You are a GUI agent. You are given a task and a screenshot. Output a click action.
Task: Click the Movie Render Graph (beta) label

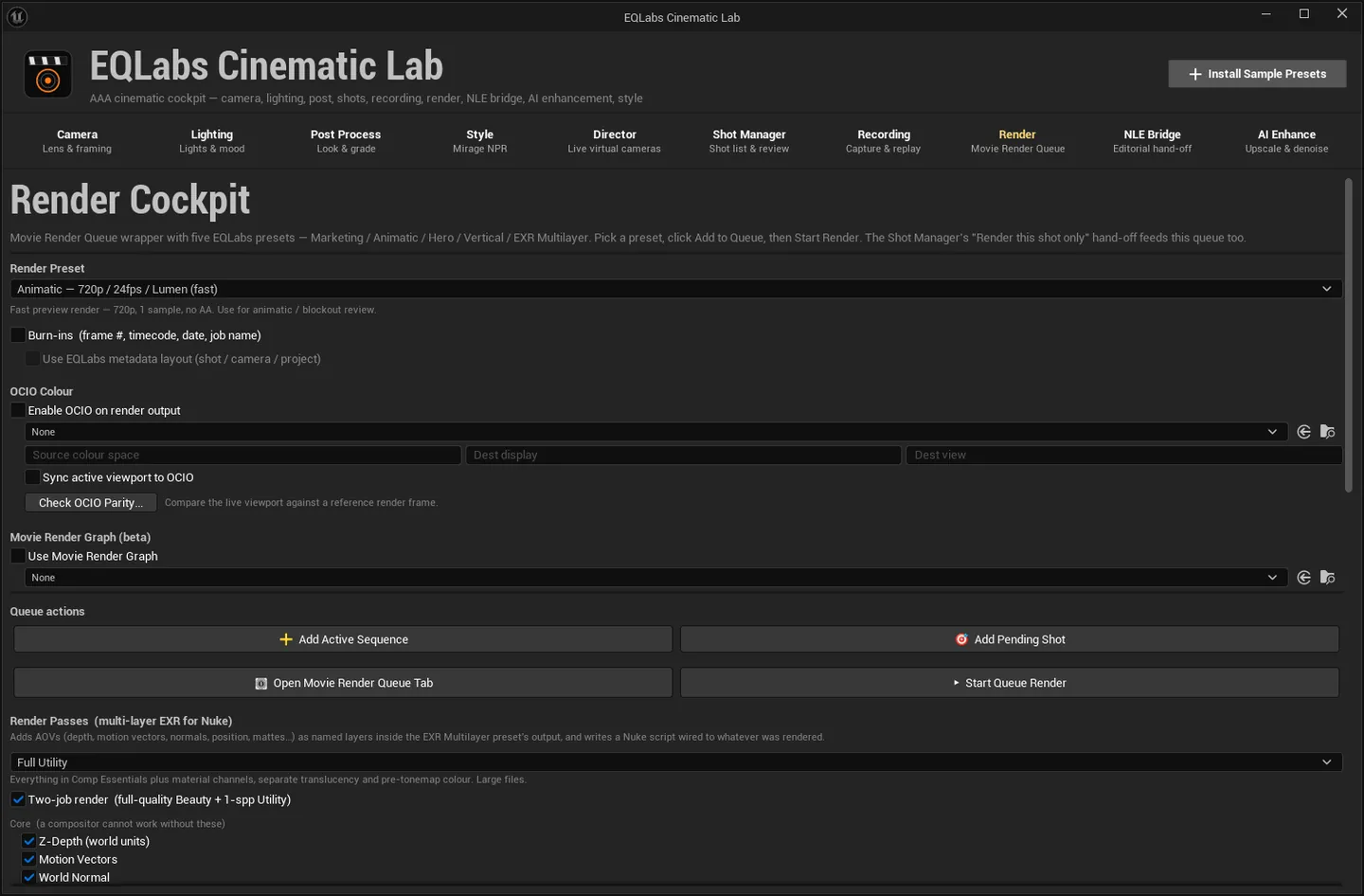tap(81, 537)
